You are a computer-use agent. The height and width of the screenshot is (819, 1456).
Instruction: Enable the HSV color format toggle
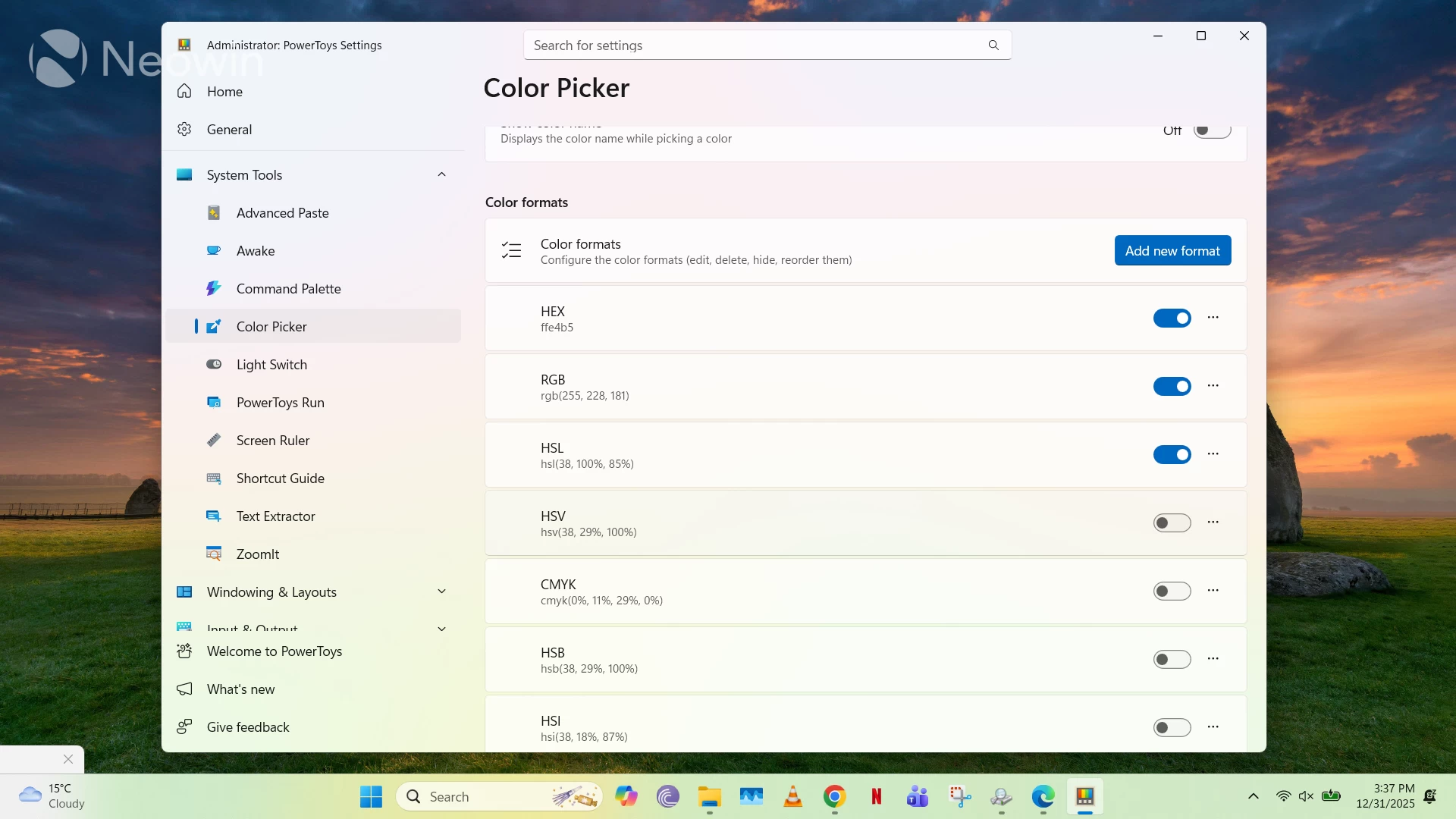pyautogui.click(x=1172, y=523)
